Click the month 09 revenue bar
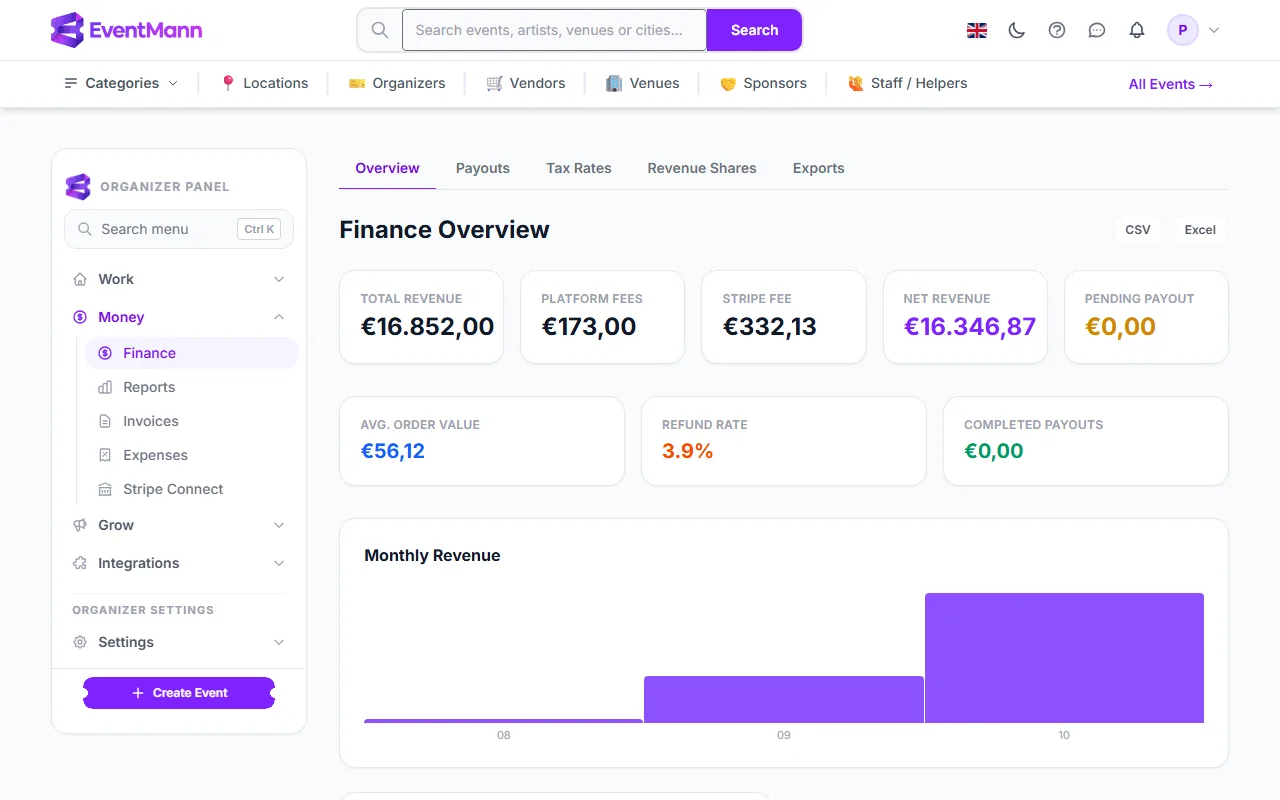This screenshot has height=800, width=1280. click(784, 699)
